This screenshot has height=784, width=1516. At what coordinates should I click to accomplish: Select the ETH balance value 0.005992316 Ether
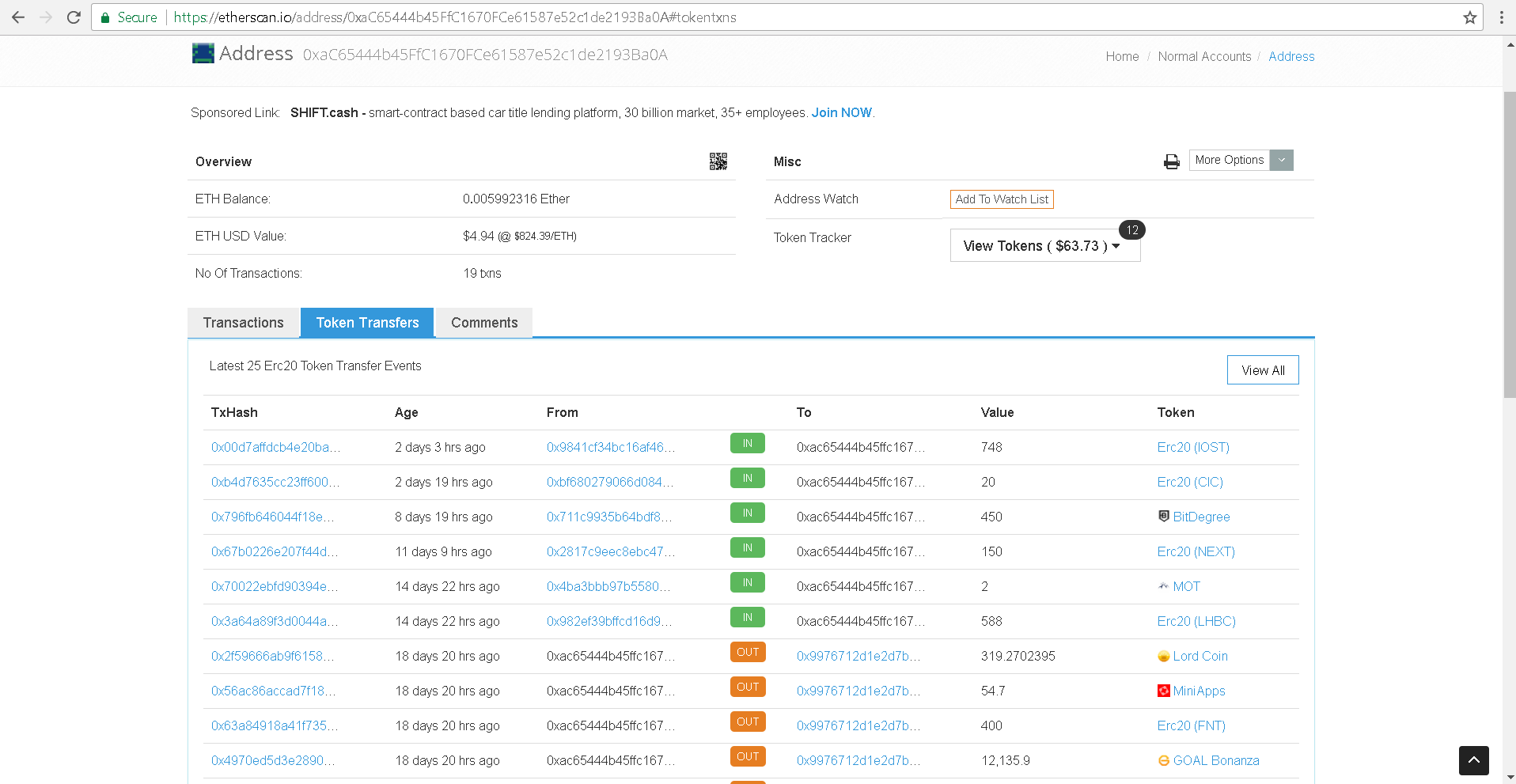[516, 199]
